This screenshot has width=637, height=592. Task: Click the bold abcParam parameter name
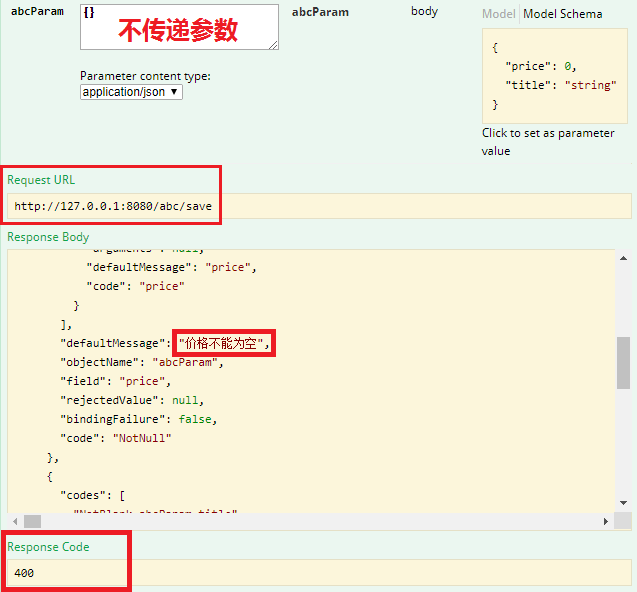[x=37, y=11]
